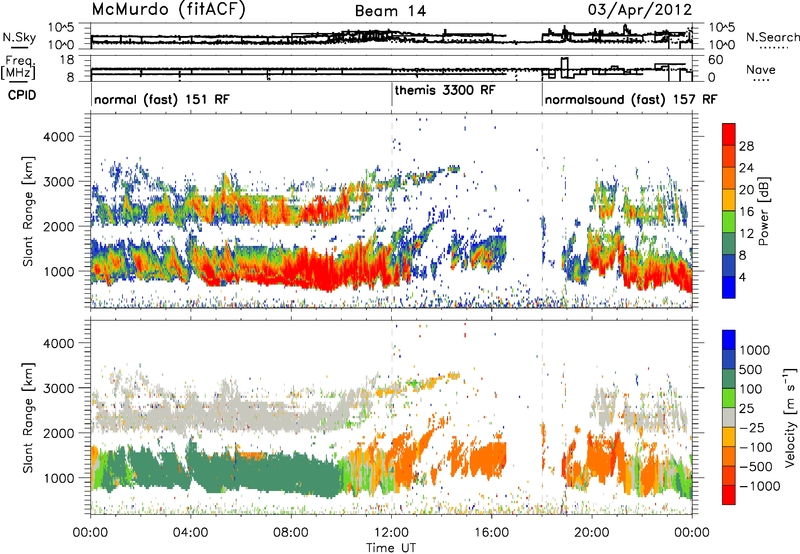Image resolution: width=800 pixels, height=554 pixels.
Task: Click the "16:00" time tick label
Action: 491,533
